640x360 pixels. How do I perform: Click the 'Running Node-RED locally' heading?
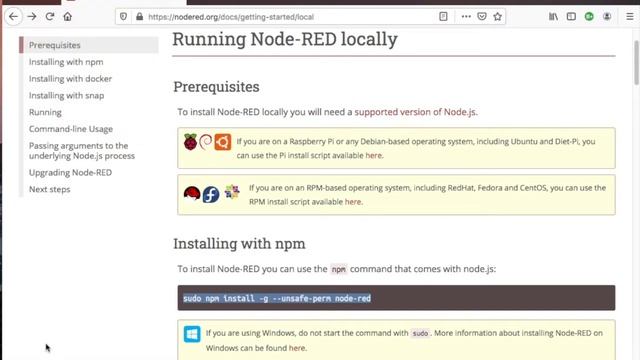coord(285,39)
